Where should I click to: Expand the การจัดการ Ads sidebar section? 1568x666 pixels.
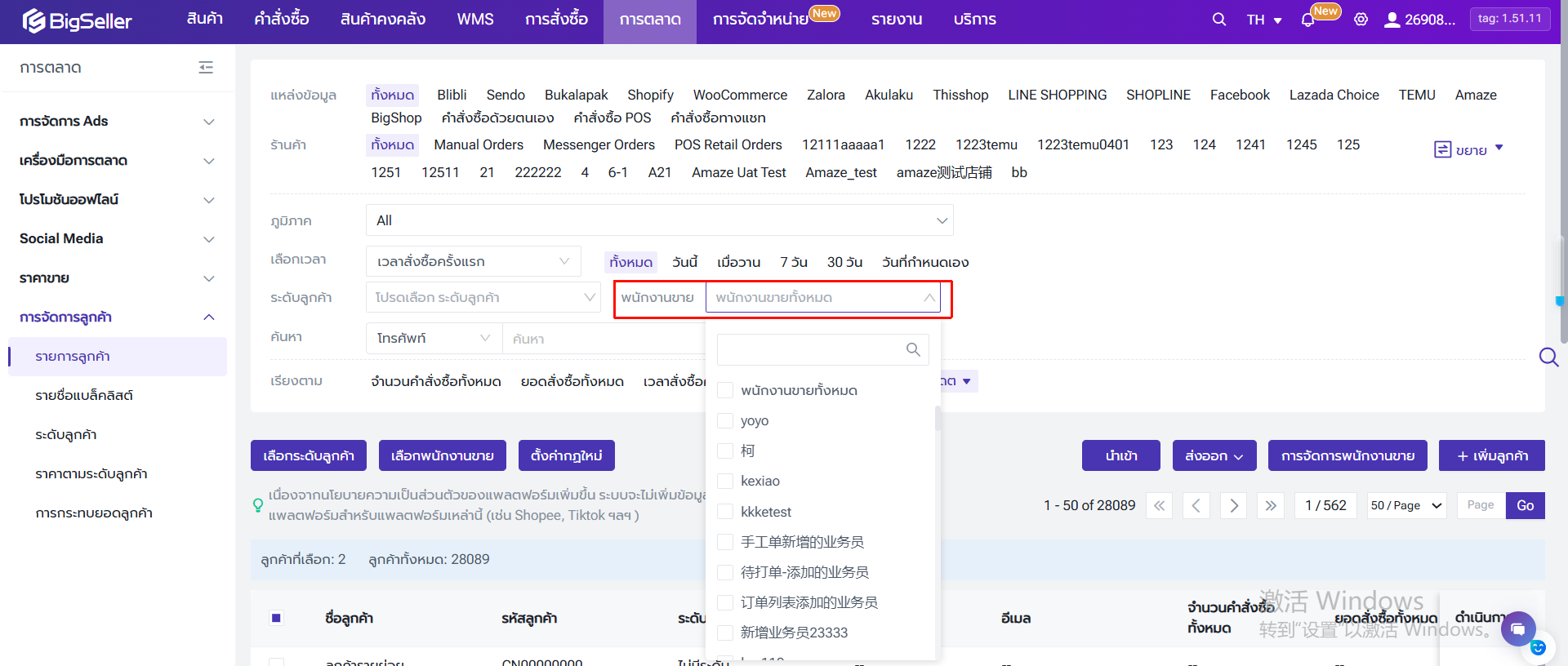click(x=117, y=122)
